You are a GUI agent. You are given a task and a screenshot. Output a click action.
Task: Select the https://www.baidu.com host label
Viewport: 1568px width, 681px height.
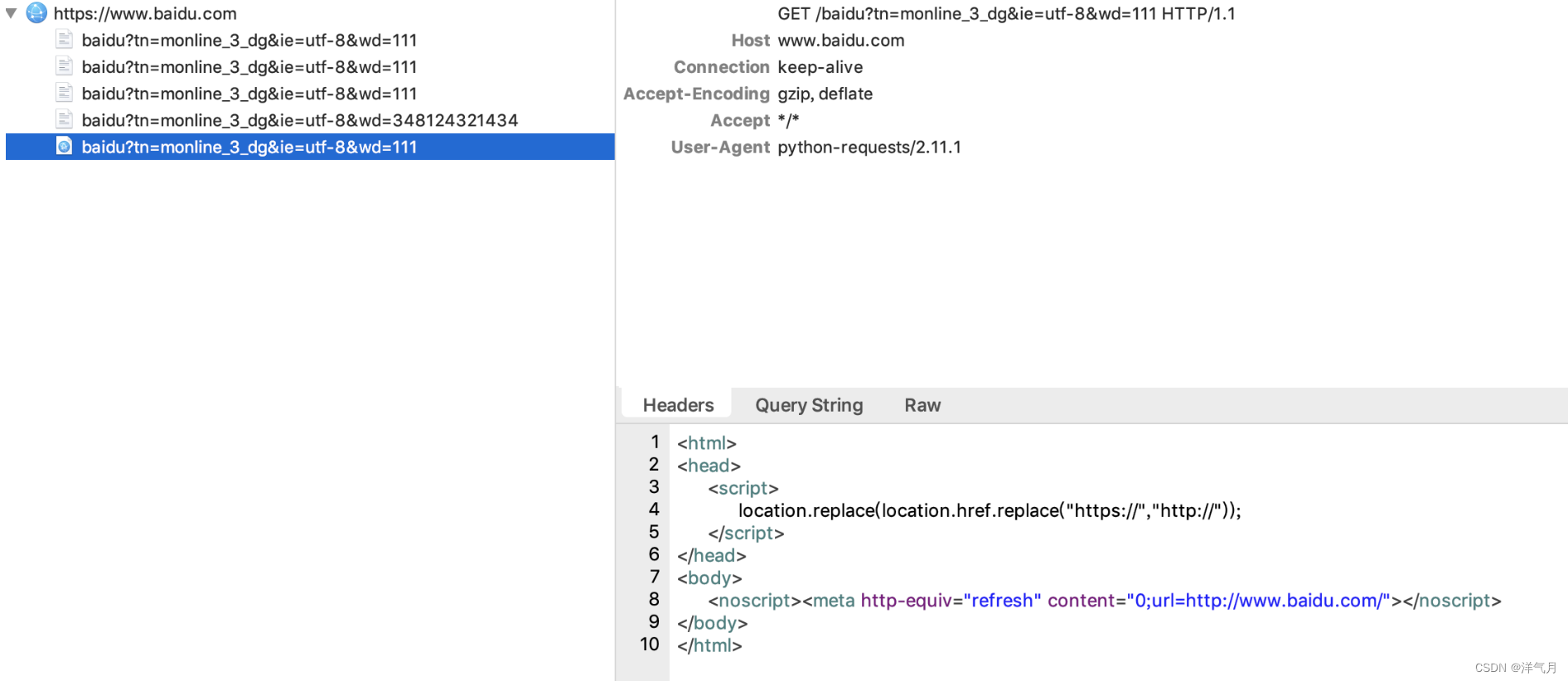pyautogui.click(x=145, y=13)
